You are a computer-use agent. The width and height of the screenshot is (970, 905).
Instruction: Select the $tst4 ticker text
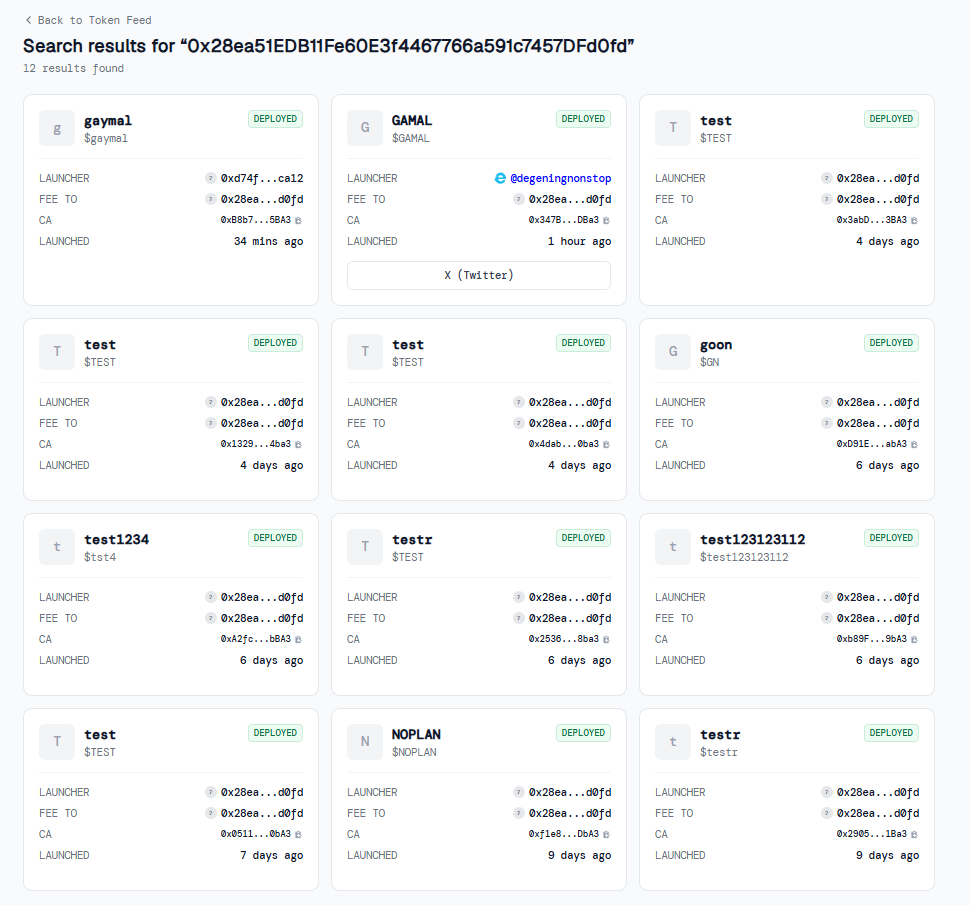coord(100,557)
